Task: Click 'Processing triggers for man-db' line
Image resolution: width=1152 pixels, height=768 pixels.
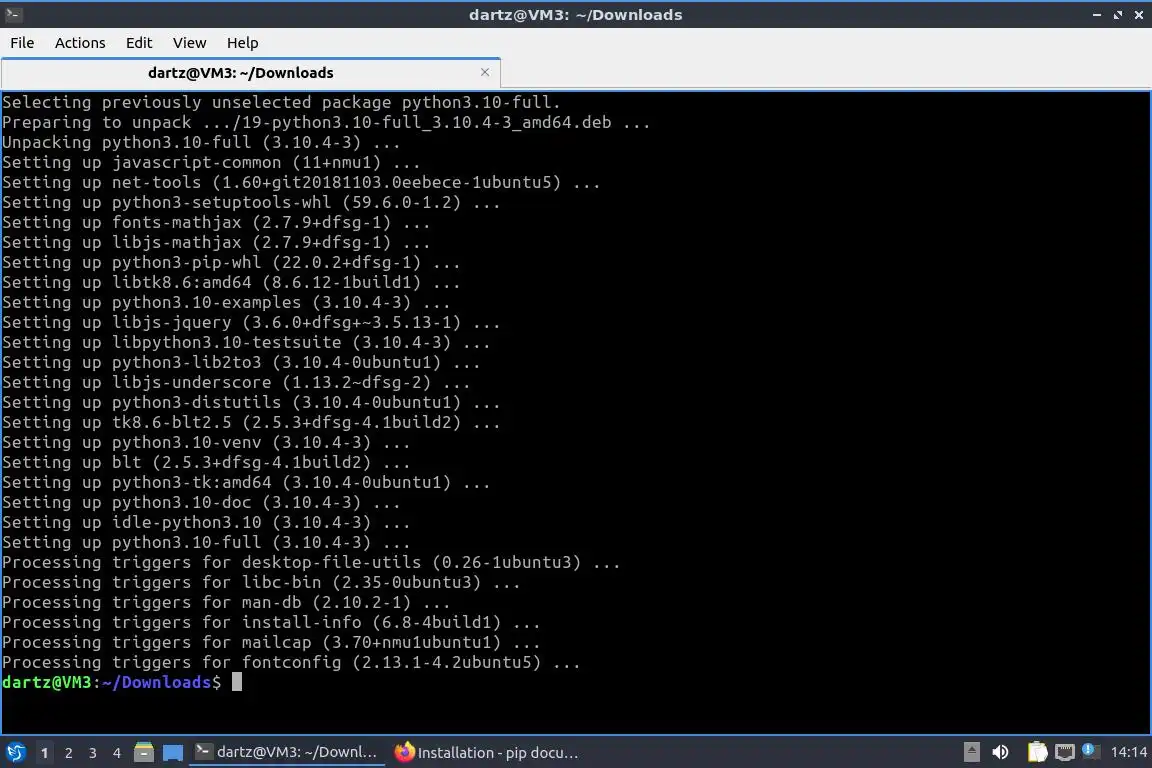Action: point(226,602)
